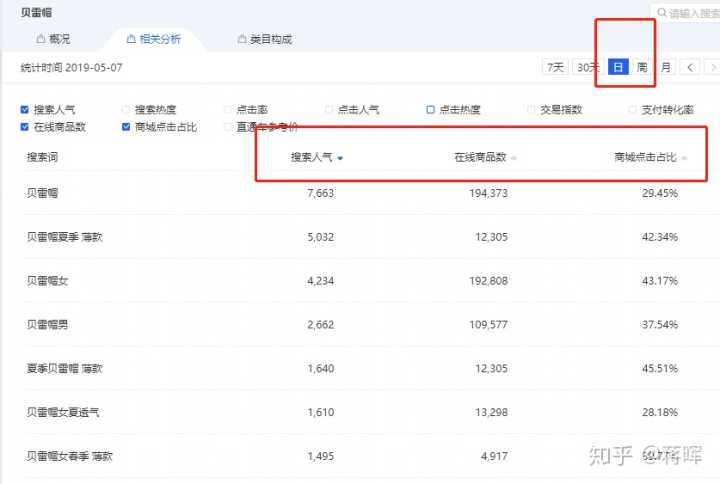This screenshot has width=720, height=484.
Task: Sort by 在线商品数 column arrow
Action: tap(513, 158)
